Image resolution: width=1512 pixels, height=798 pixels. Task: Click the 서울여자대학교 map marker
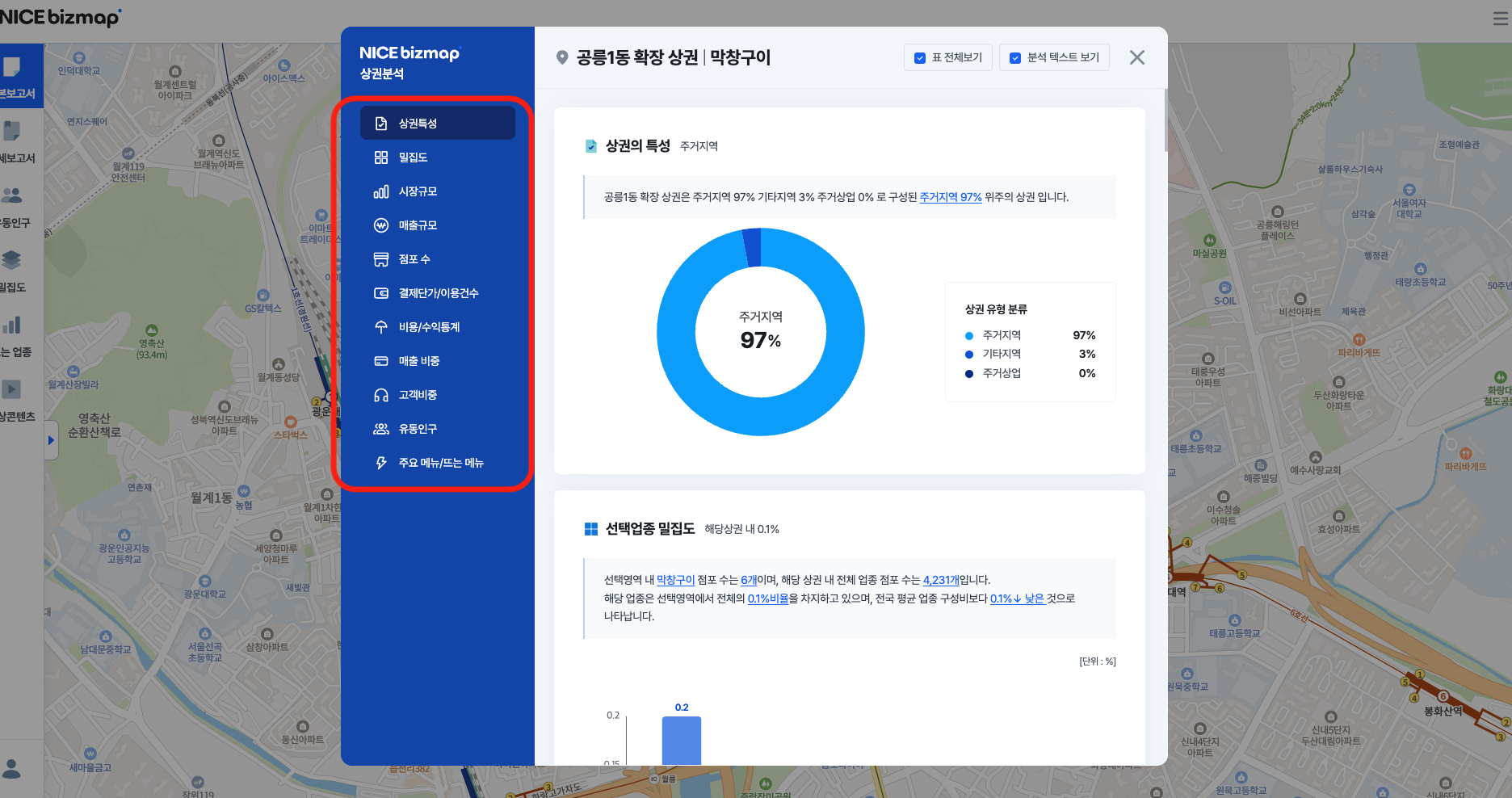pos(1409,191)
